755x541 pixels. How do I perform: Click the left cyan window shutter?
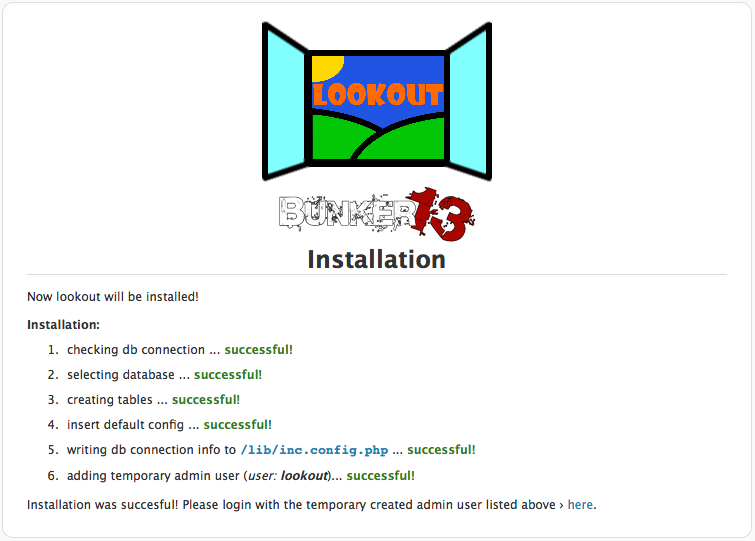284,101
